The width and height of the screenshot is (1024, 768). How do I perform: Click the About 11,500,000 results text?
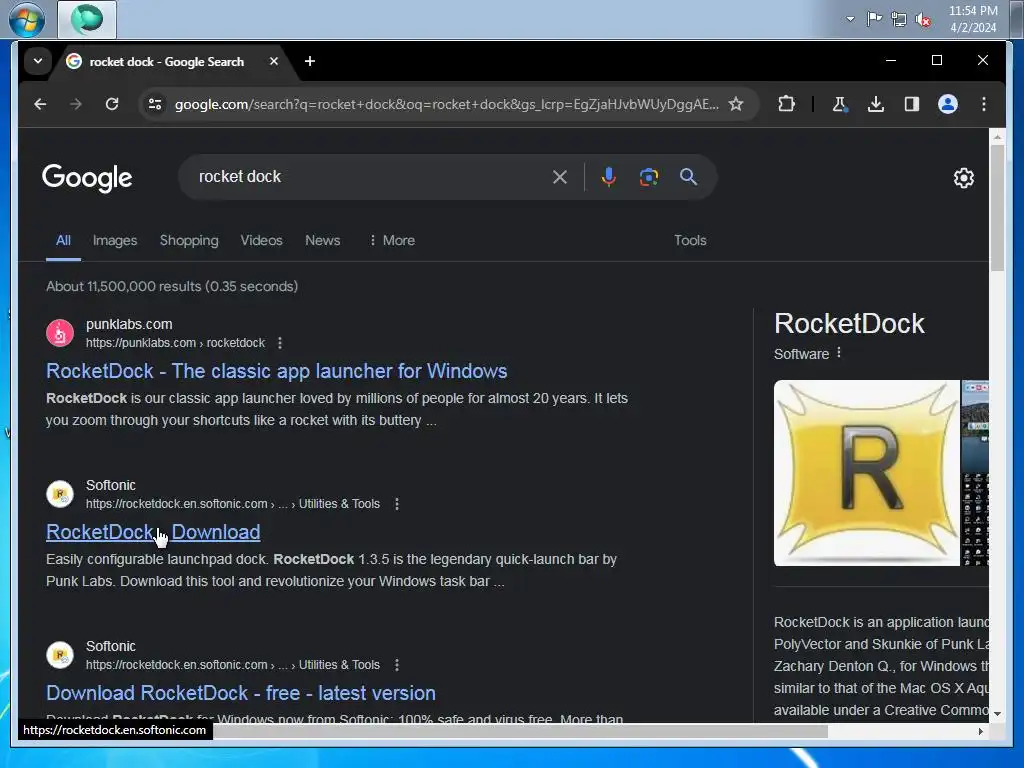coord(172,287)
